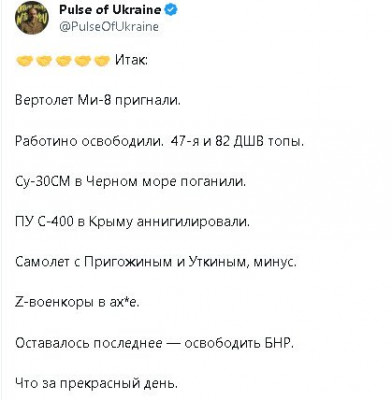
Task: Open the @PulseOfUkraine handle link
Action: coord(109,27)
